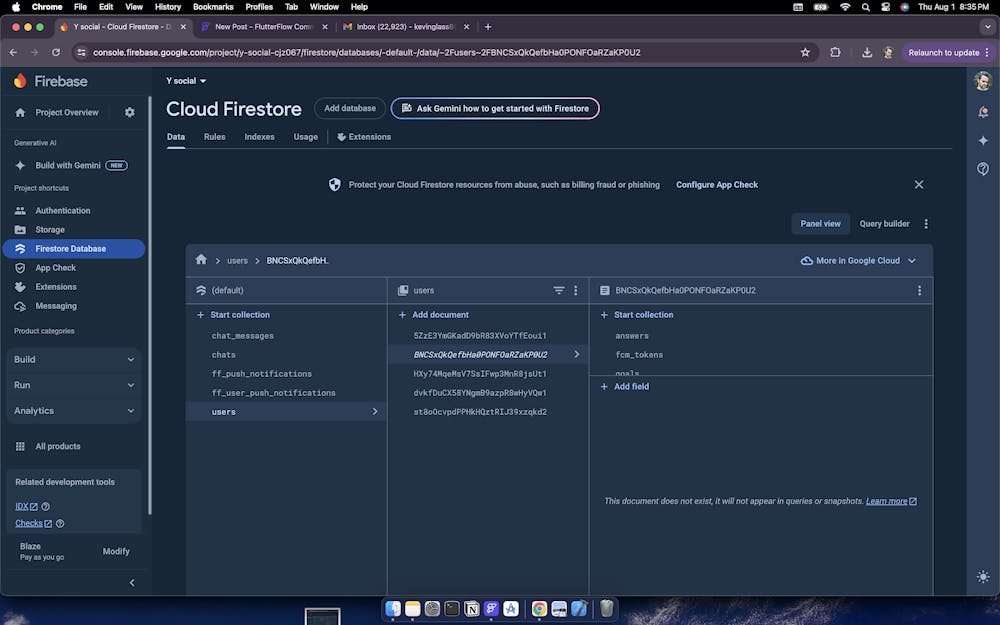Image resolution: width=1000 pixels, height=625 pixels.
Task: Select Query builder view
Action: coord(884,224)
